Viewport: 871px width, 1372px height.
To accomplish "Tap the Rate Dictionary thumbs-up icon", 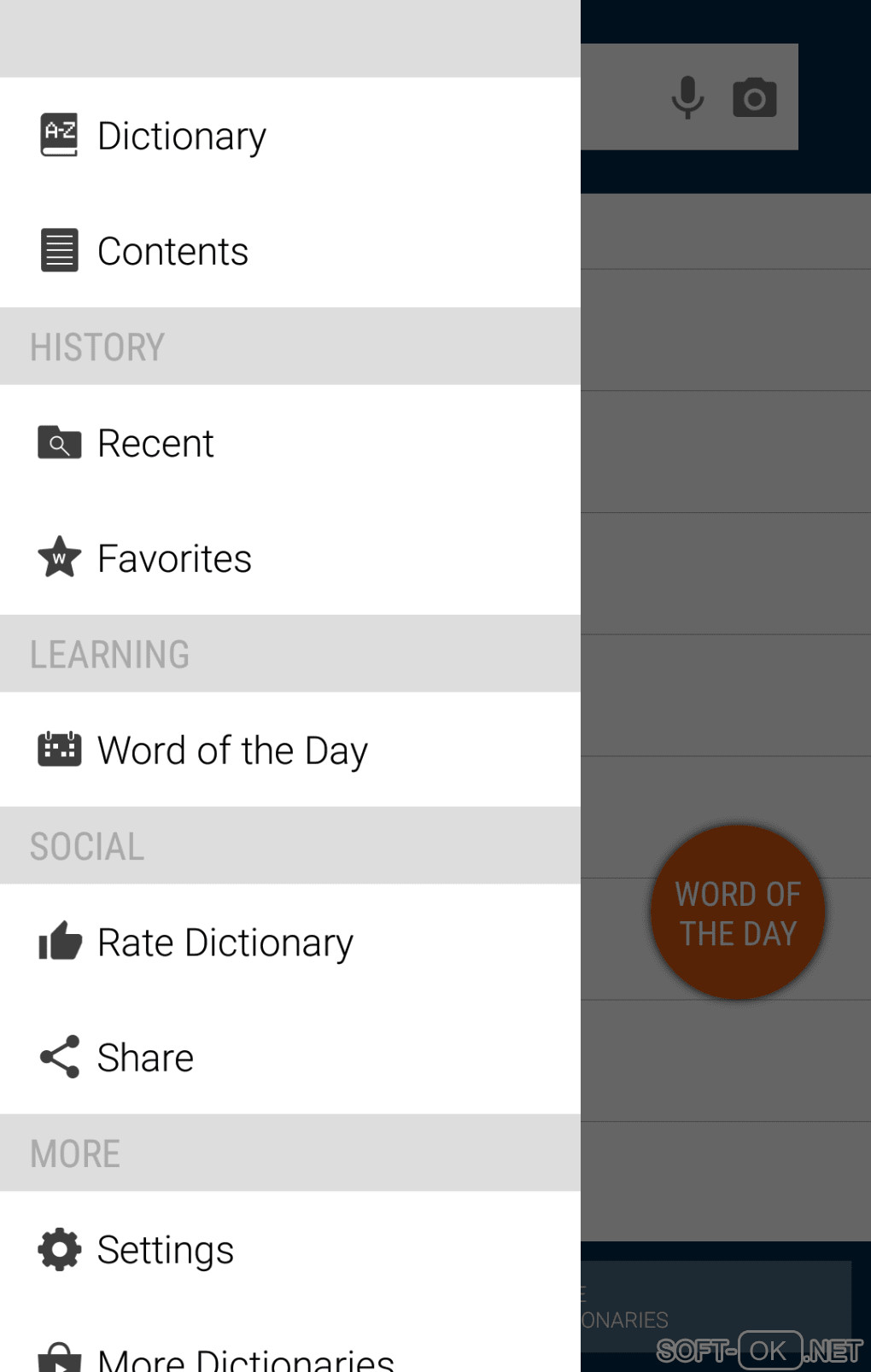I will (59, 941).
